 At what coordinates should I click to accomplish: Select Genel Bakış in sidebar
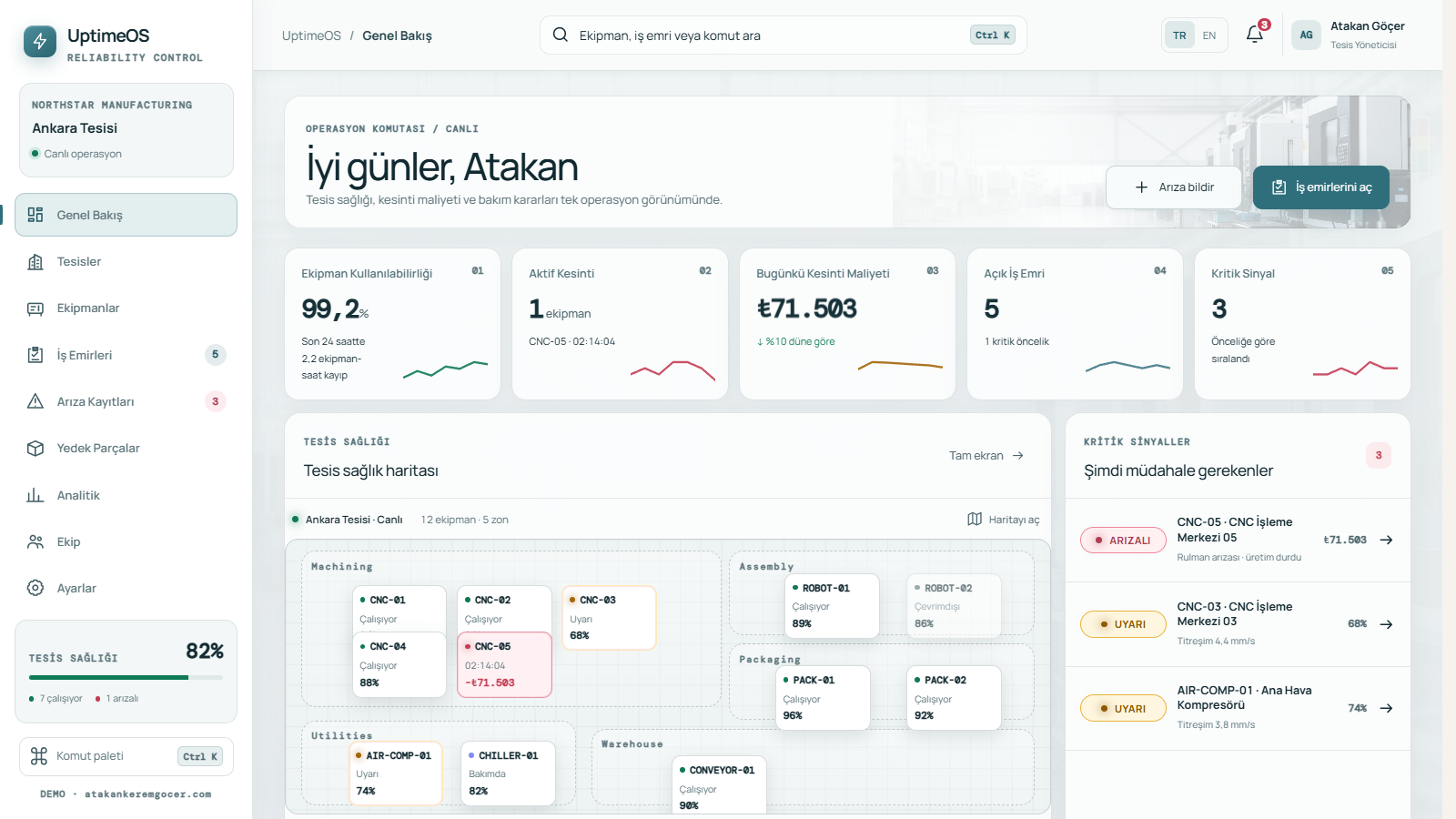click(126, 215)
